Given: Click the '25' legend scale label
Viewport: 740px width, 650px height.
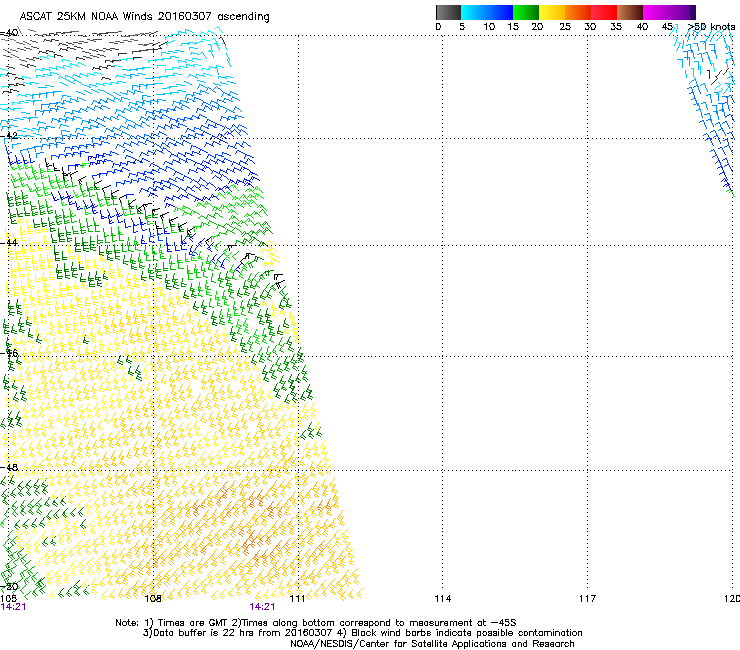Looking at the screenshot, I should click(x=565, y=27).
